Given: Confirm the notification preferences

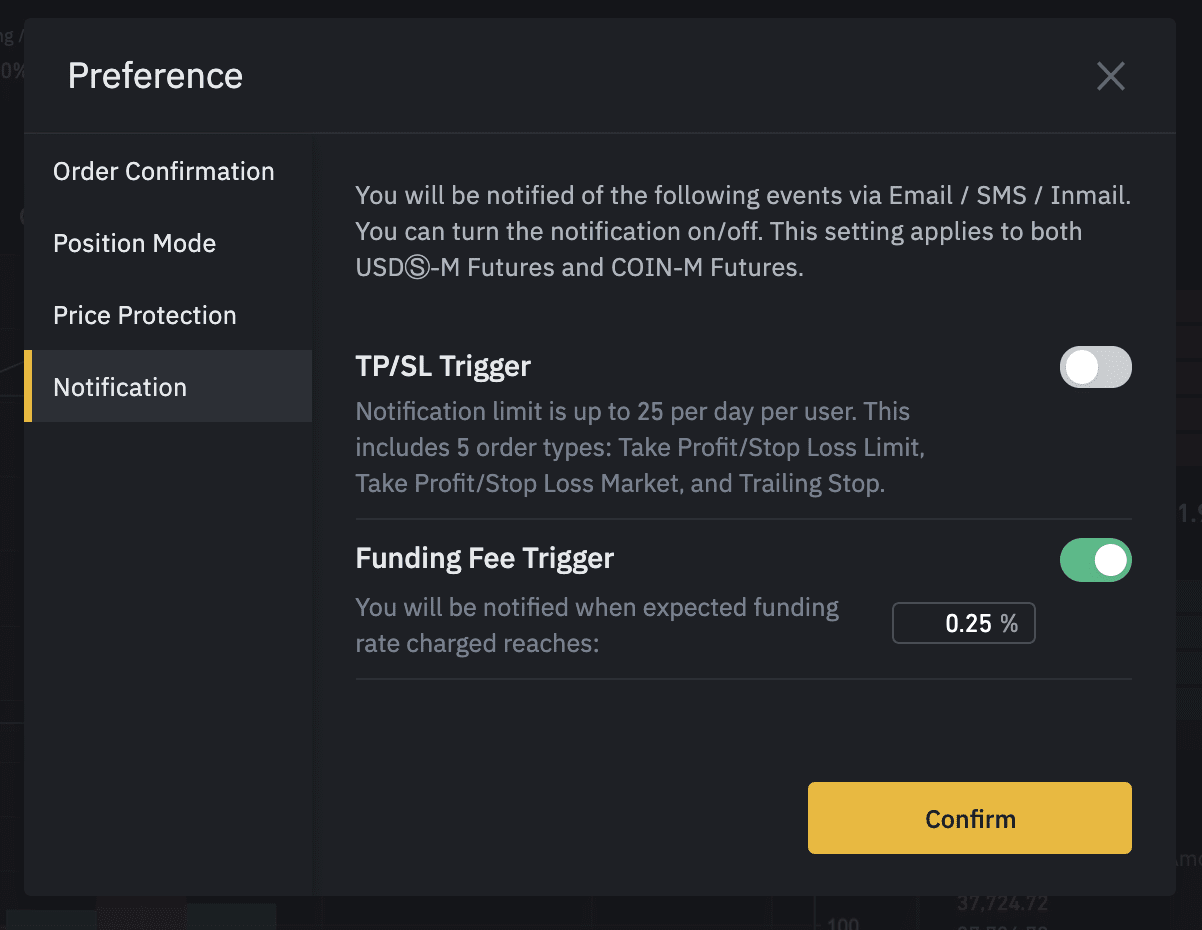Looking at the screenshot, I should coord(970,818).
